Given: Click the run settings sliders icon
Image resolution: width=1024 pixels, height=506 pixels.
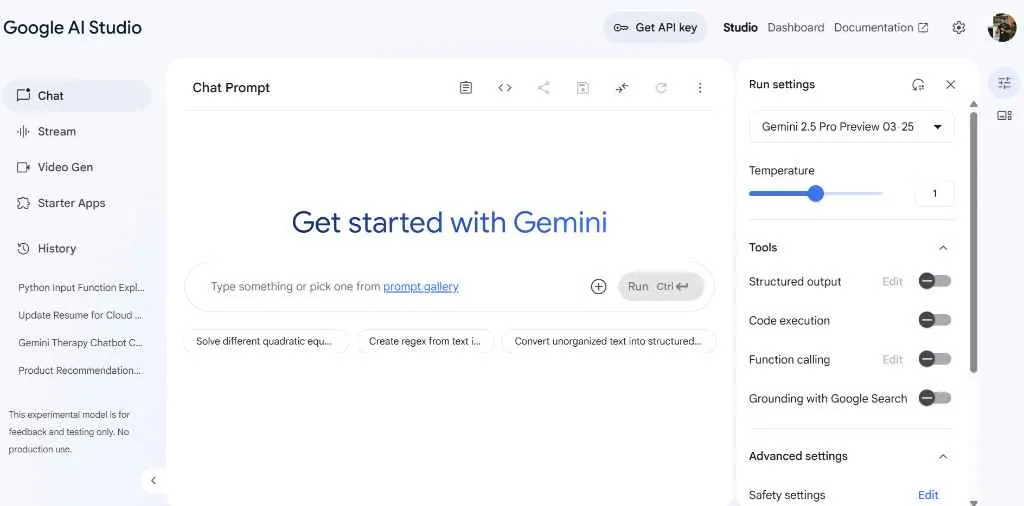Looking at the screenshot, I should [1004, 83].
